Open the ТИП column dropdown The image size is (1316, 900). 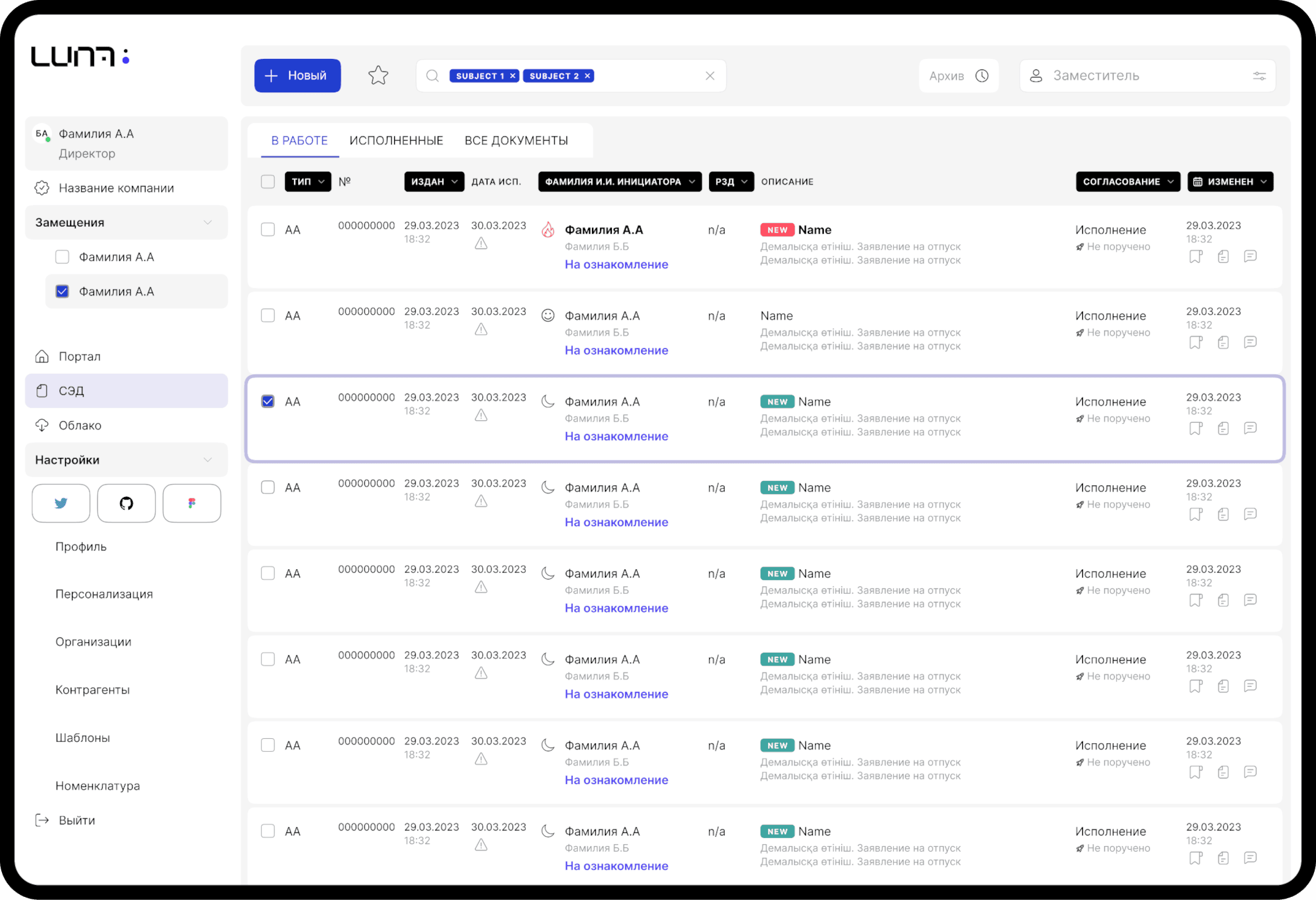coord(307,182)
